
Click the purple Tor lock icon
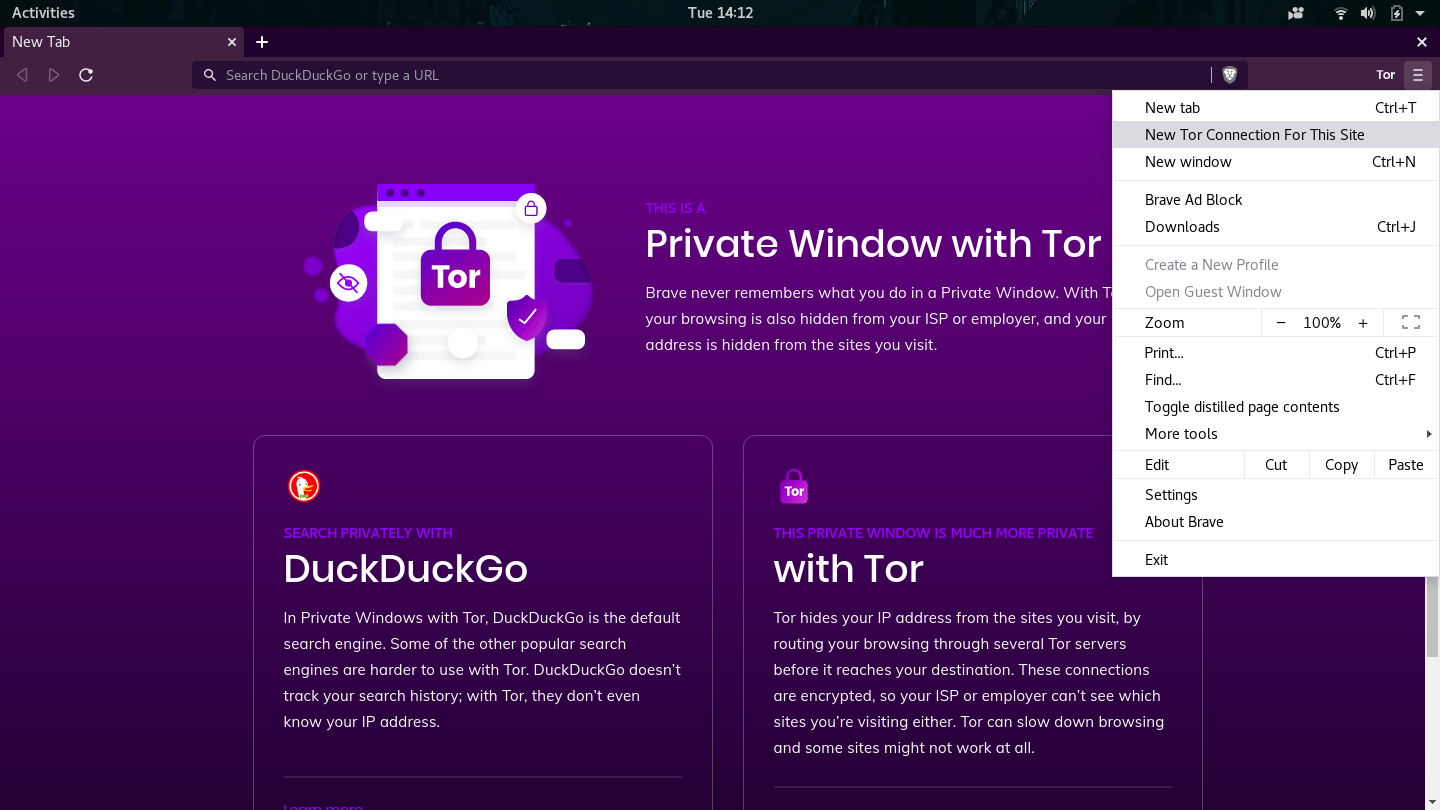point(794,486)
